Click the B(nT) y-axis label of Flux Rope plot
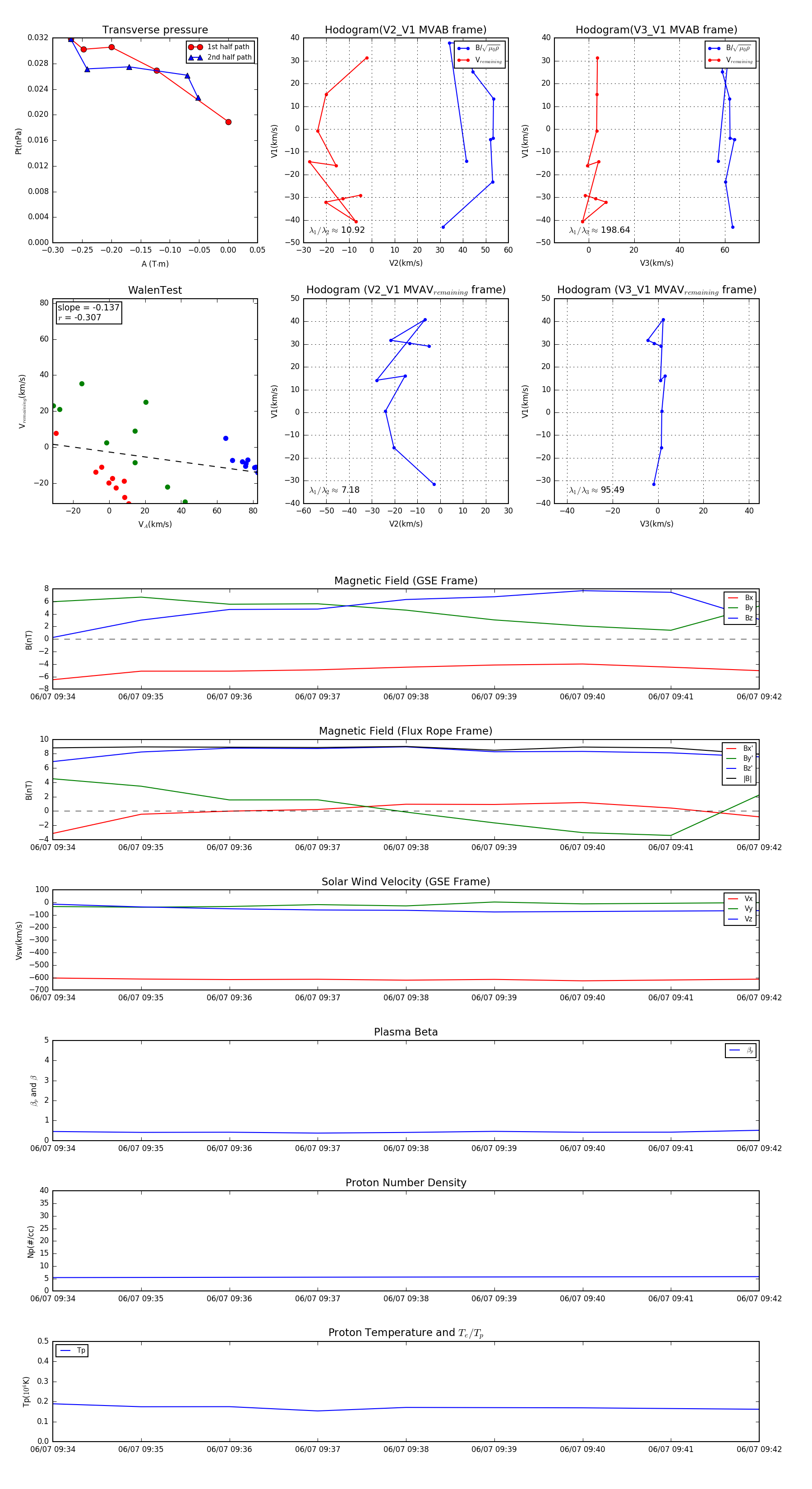The width and height of the screenshot is (812, 1489). 29,790
